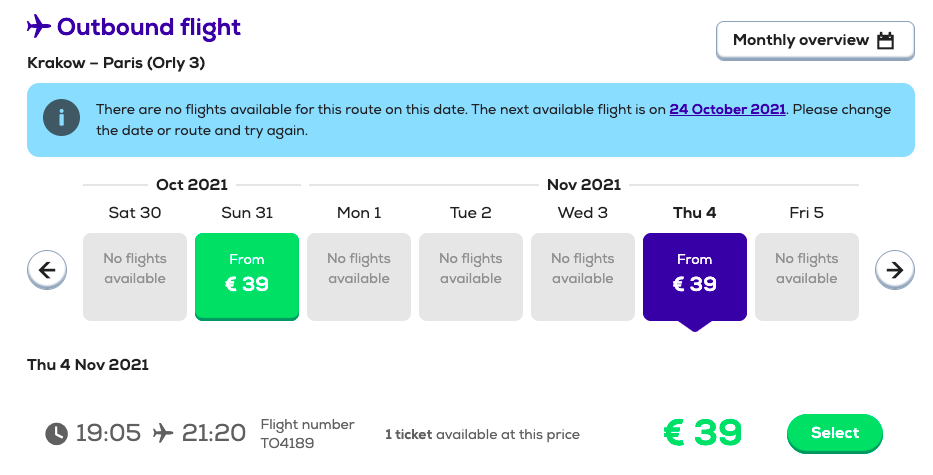Click the next dates right arrow
Image resolution: width=933 pixels, height=475 pixels.
894,270
